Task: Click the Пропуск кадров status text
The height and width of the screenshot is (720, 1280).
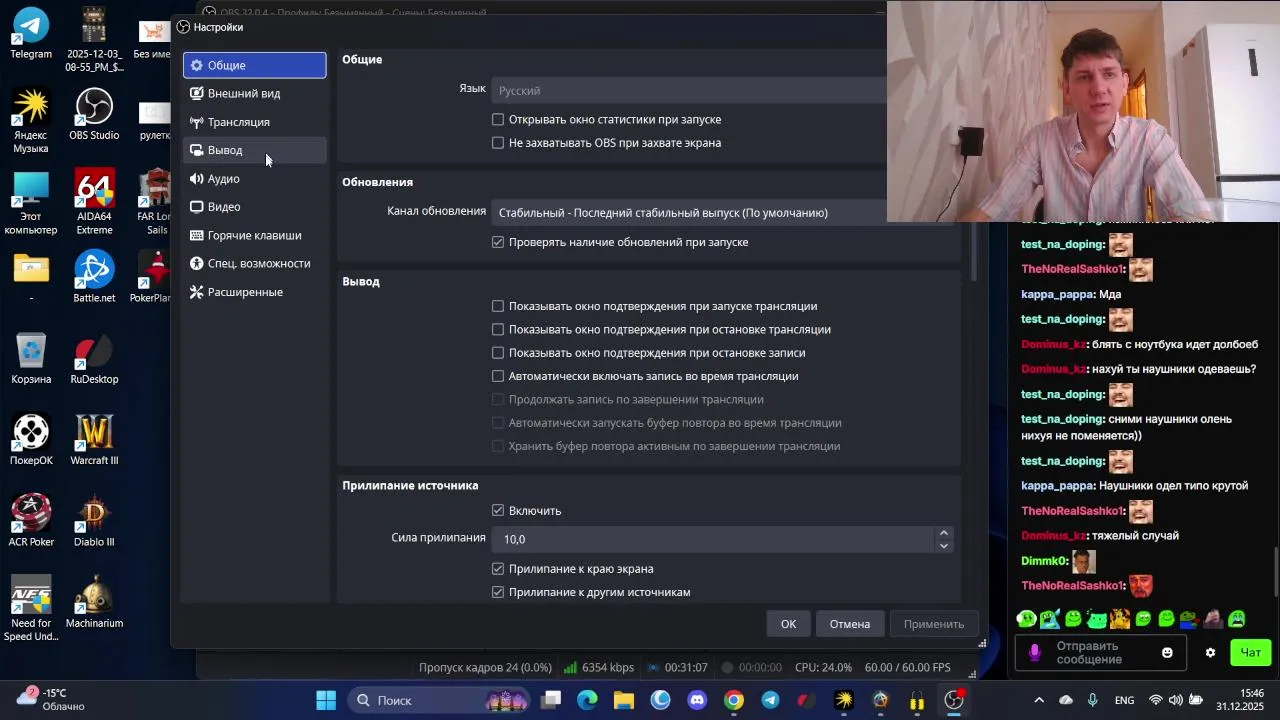Action: (x=485, y=667)
